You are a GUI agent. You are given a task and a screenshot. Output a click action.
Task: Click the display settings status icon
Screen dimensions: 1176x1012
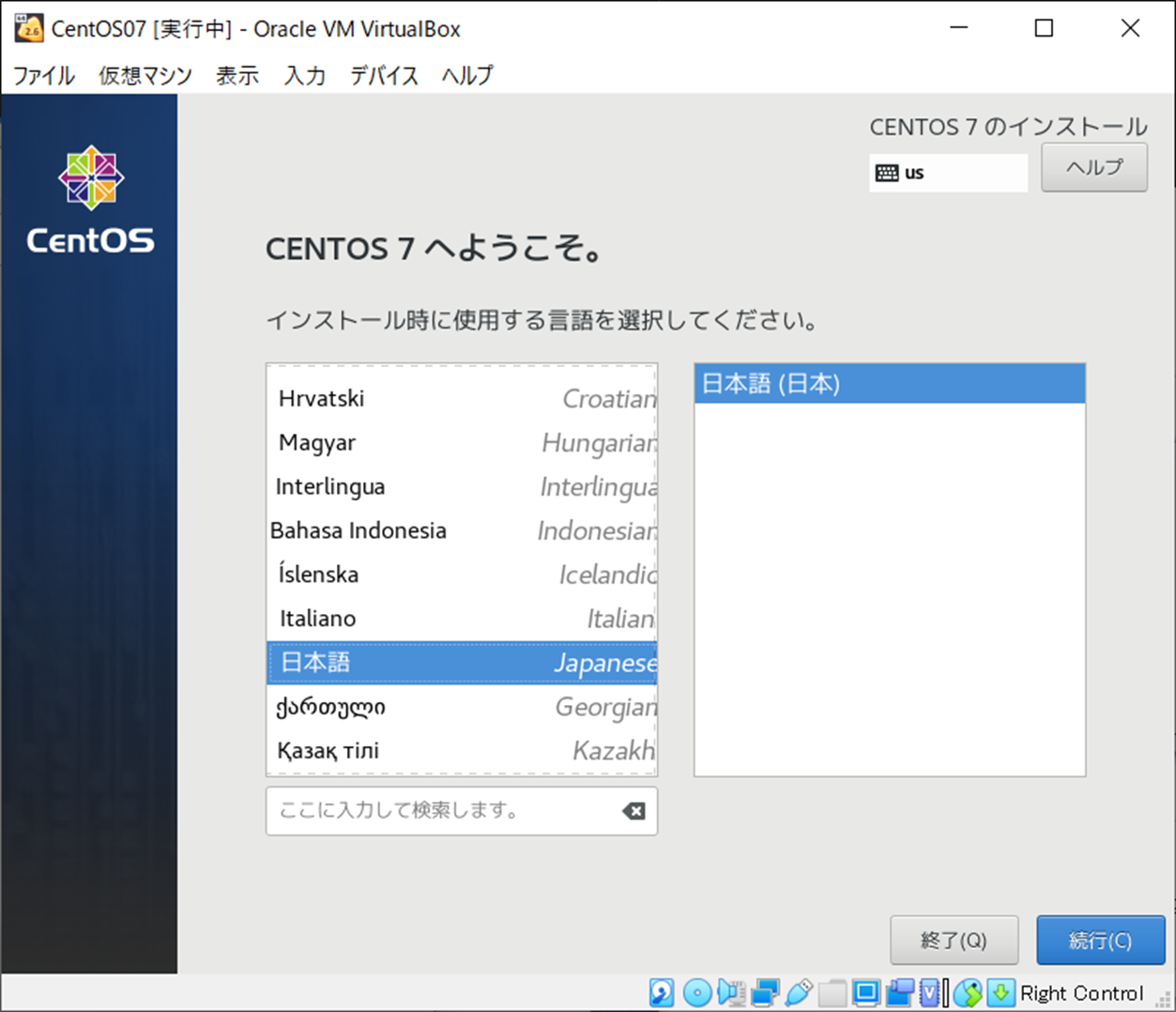(x=865, y=992)
